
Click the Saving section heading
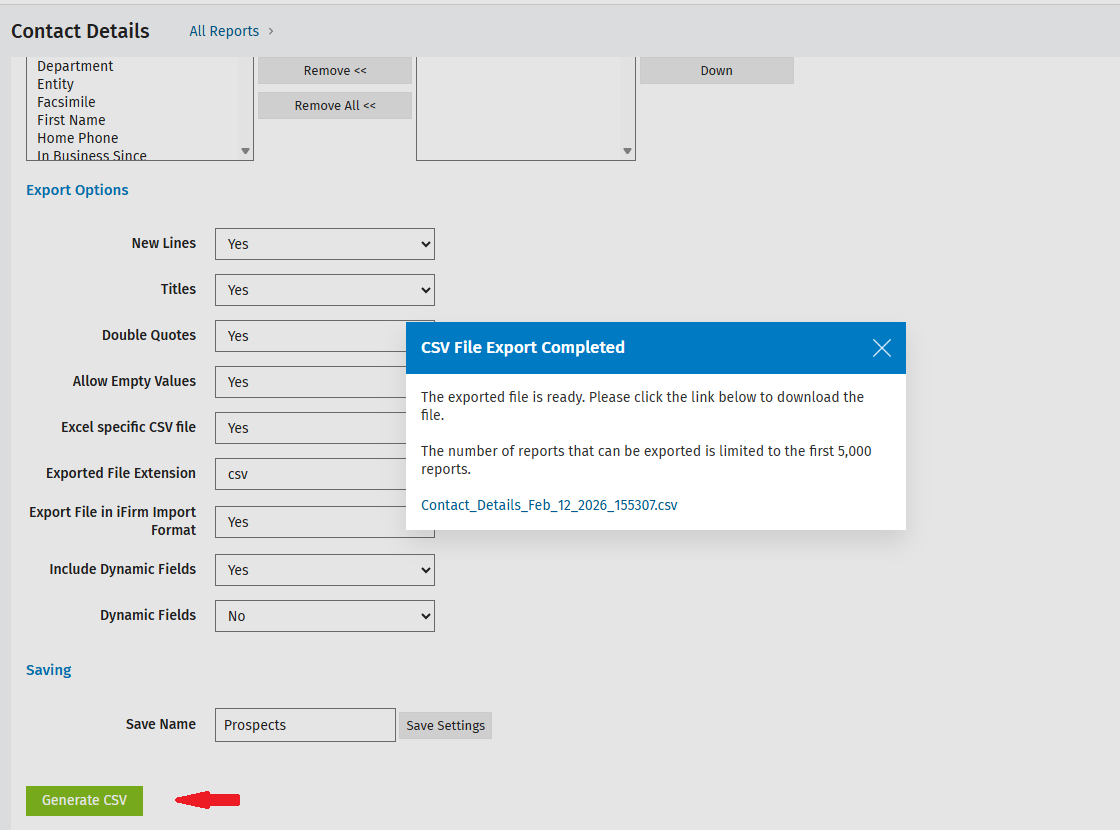click(x=49, y=670)
